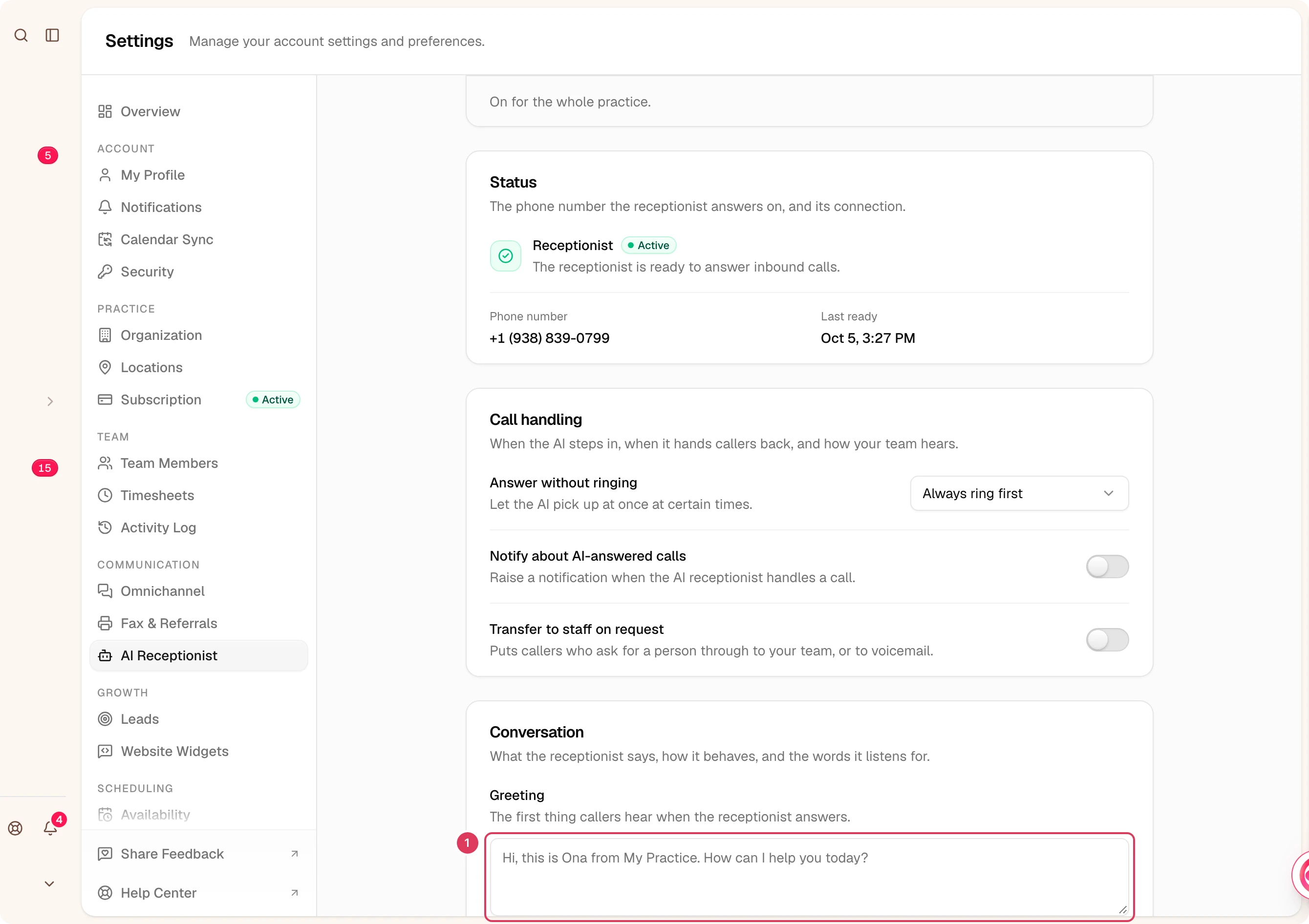Image resolution: width=1309 pixels, height=924 pixels.
Task: Click the red 5 badge in left rail
Action: click(48, 155)
